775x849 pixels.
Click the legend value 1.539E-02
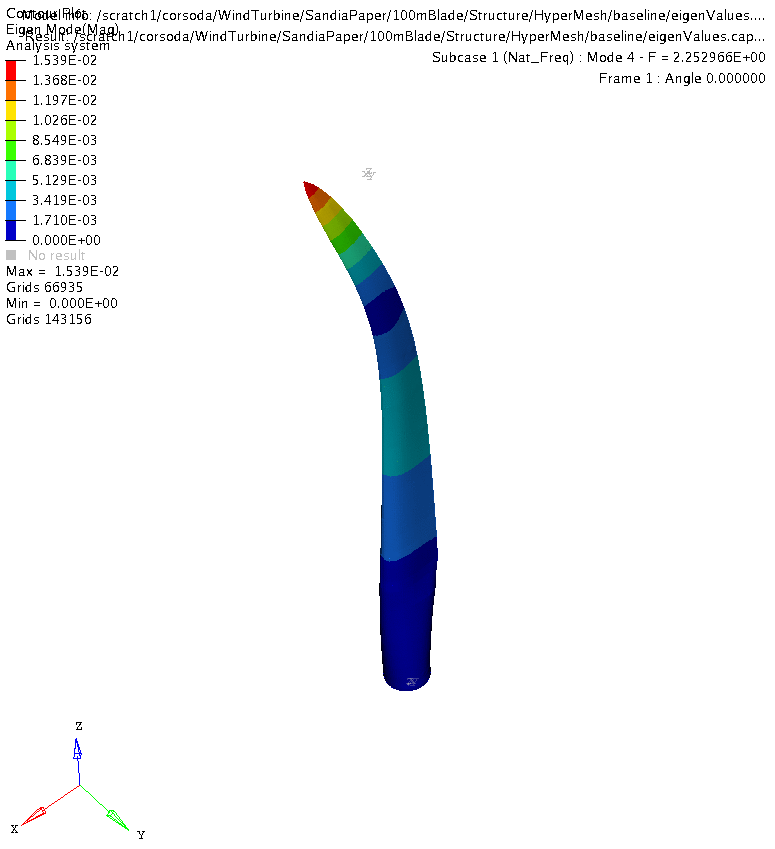[x=64, y=60]
